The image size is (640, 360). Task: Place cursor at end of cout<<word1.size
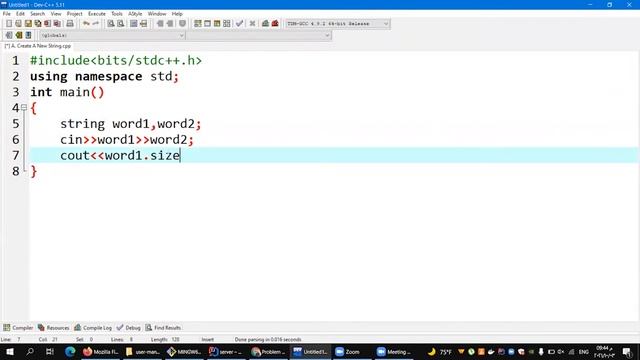pyautogui.click(x=180, y=156)
